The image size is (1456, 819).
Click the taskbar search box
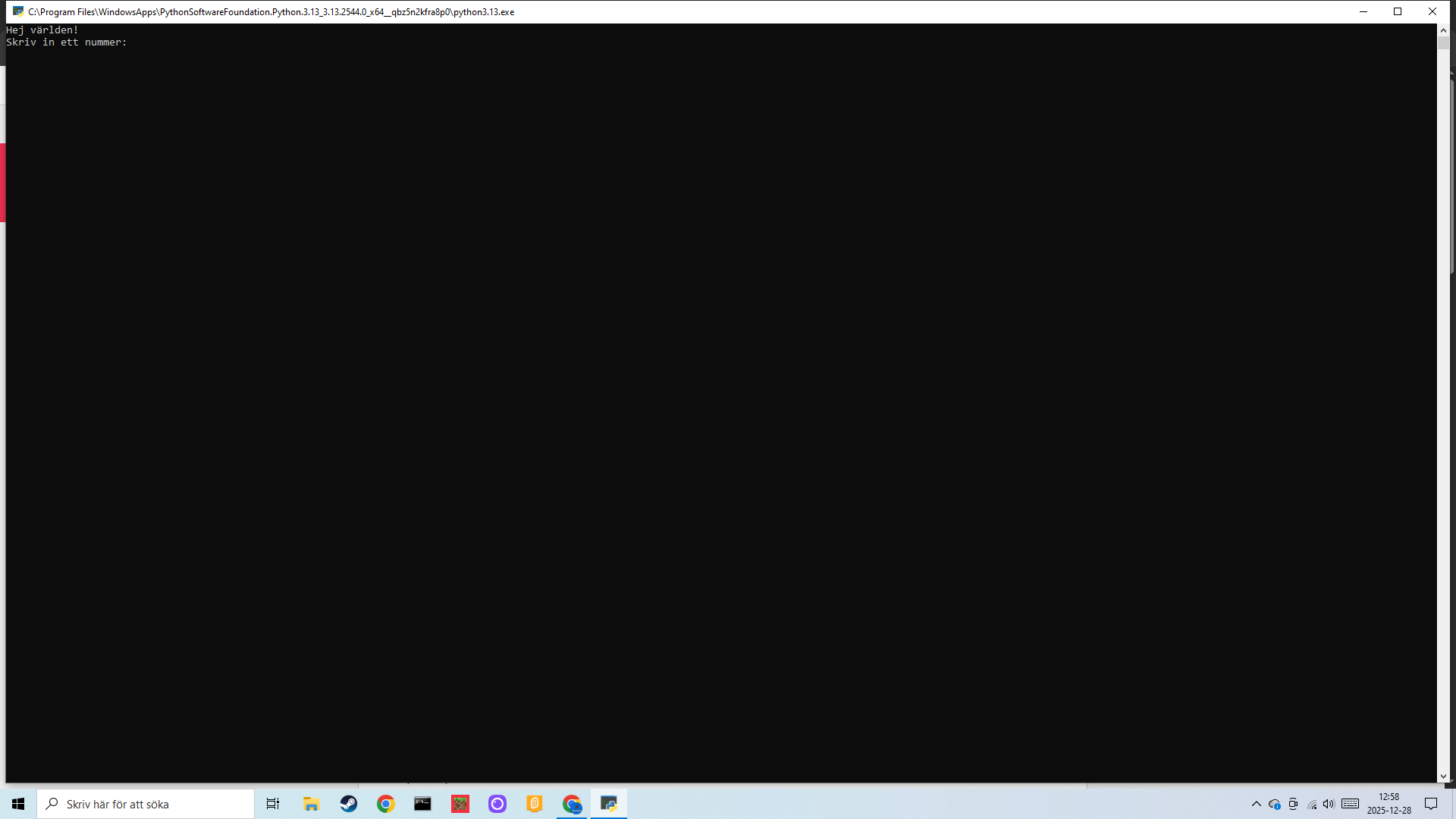(x=146, y=804)
